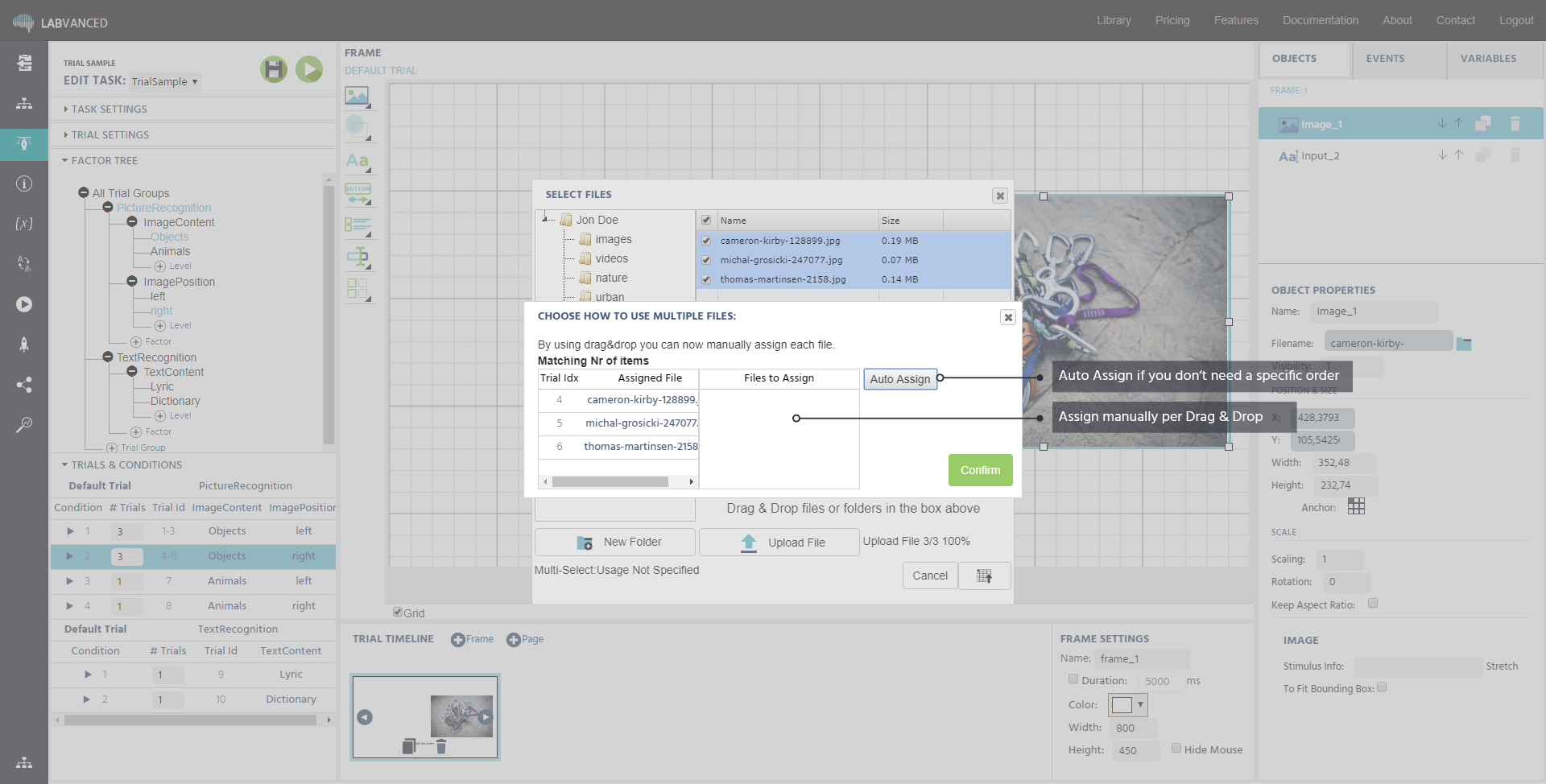Click the rocket publish icon in sidebar

pos(24,345)
